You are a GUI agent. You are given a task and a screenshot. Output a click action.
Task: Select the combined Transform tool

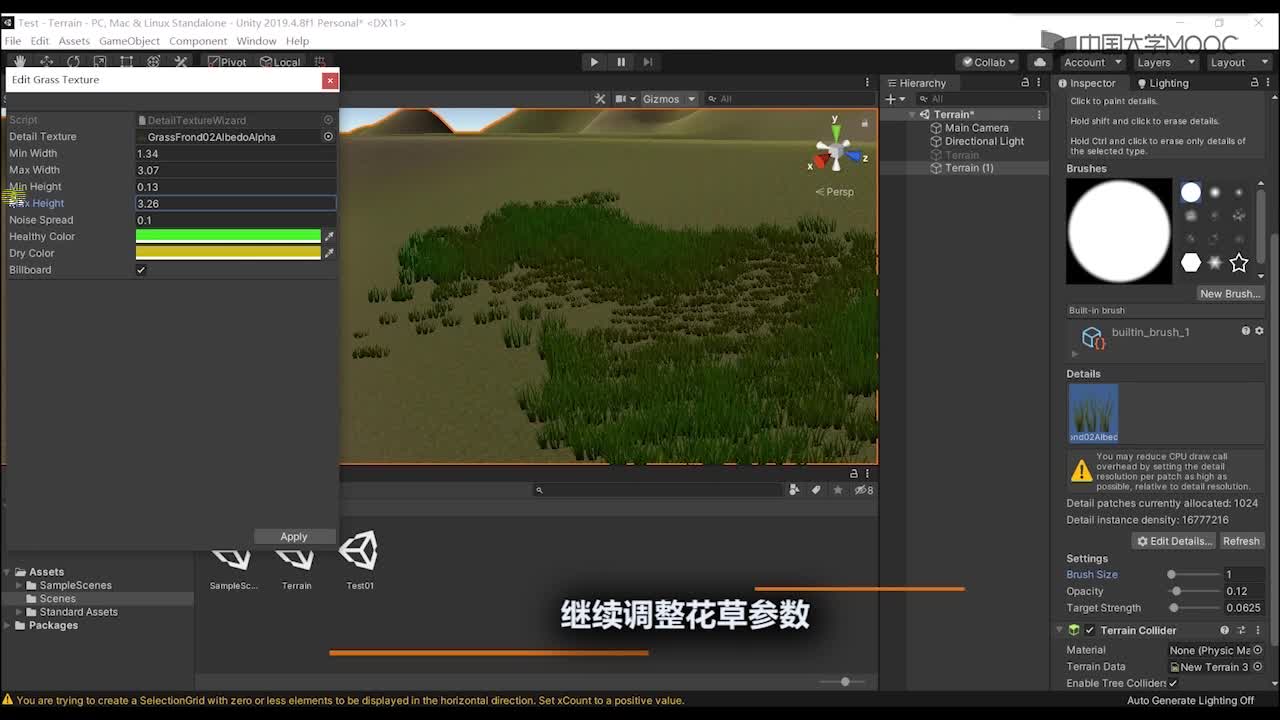click(x=154, y=62)
